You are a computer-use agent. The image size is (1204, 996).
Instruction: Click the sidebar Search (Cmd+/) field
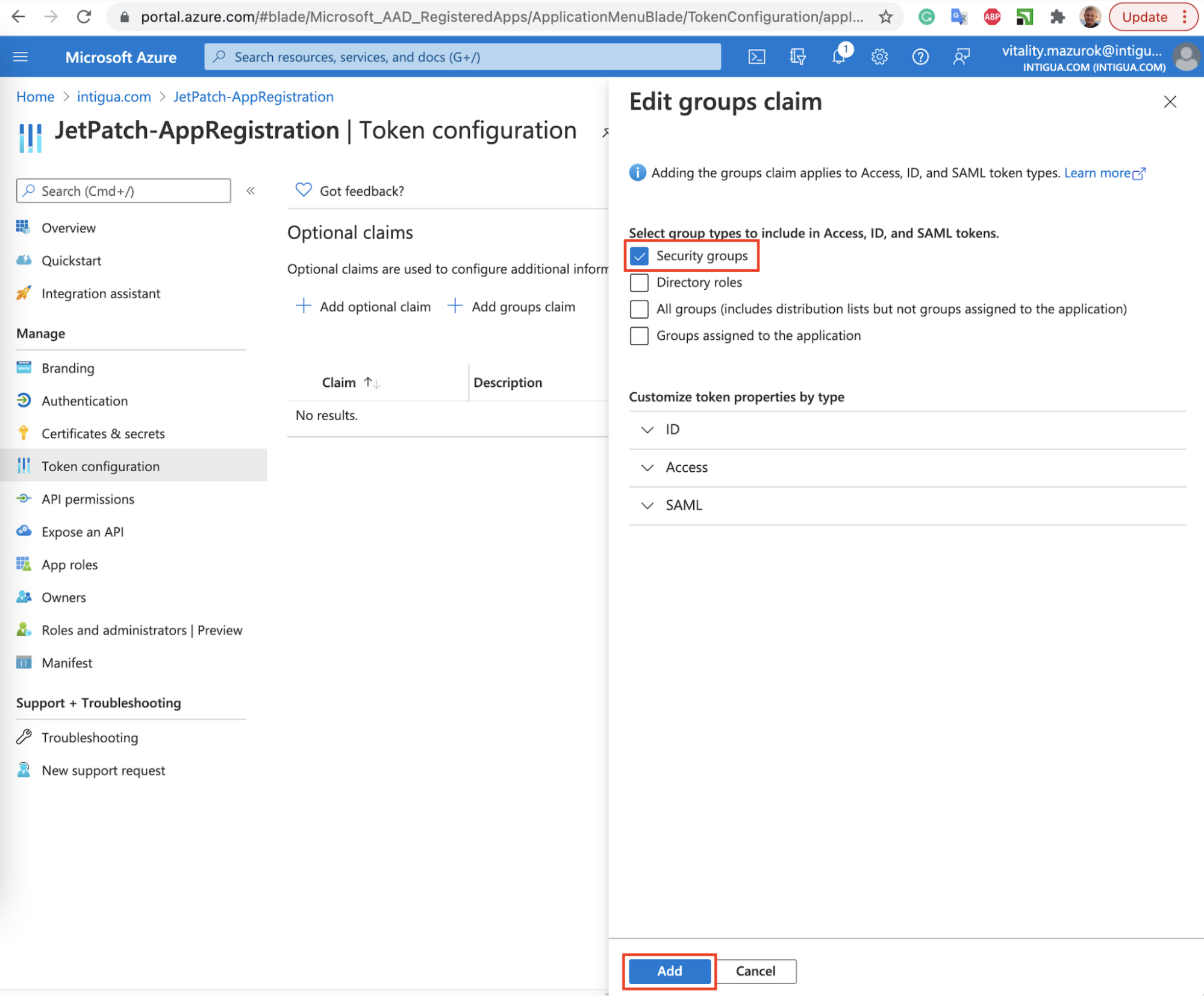coord(123,191)
